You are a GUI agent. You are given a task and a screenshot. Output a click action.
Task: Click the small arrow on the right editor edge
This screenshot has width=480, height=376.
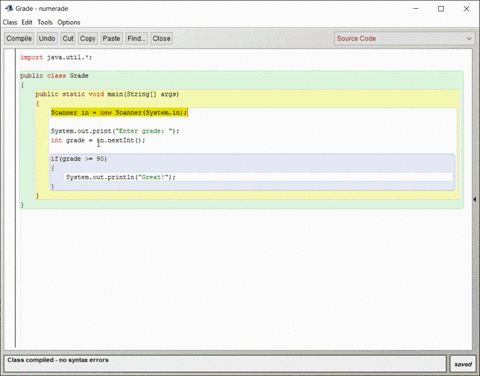click(475, 199)
